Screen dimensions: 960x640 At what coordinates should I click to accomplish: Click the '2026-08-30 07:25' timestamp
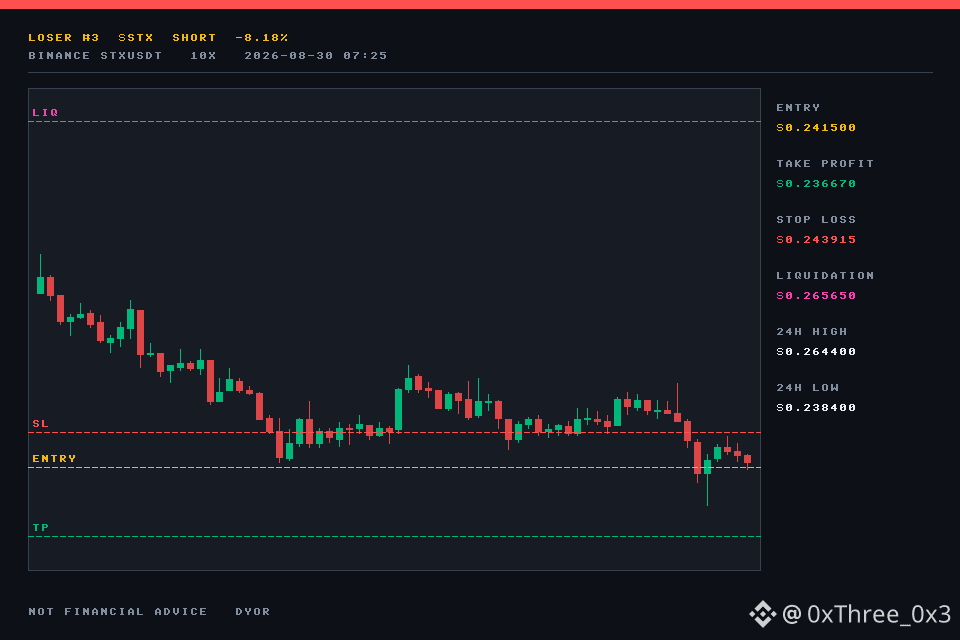[316, 56]
